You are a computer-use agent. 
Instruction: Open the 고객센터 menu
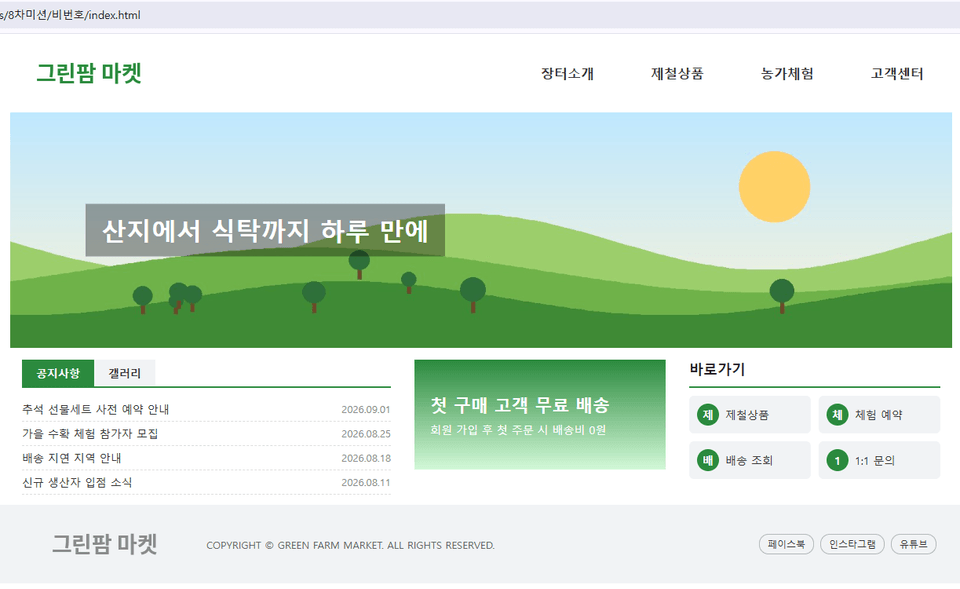pos(897,73)
